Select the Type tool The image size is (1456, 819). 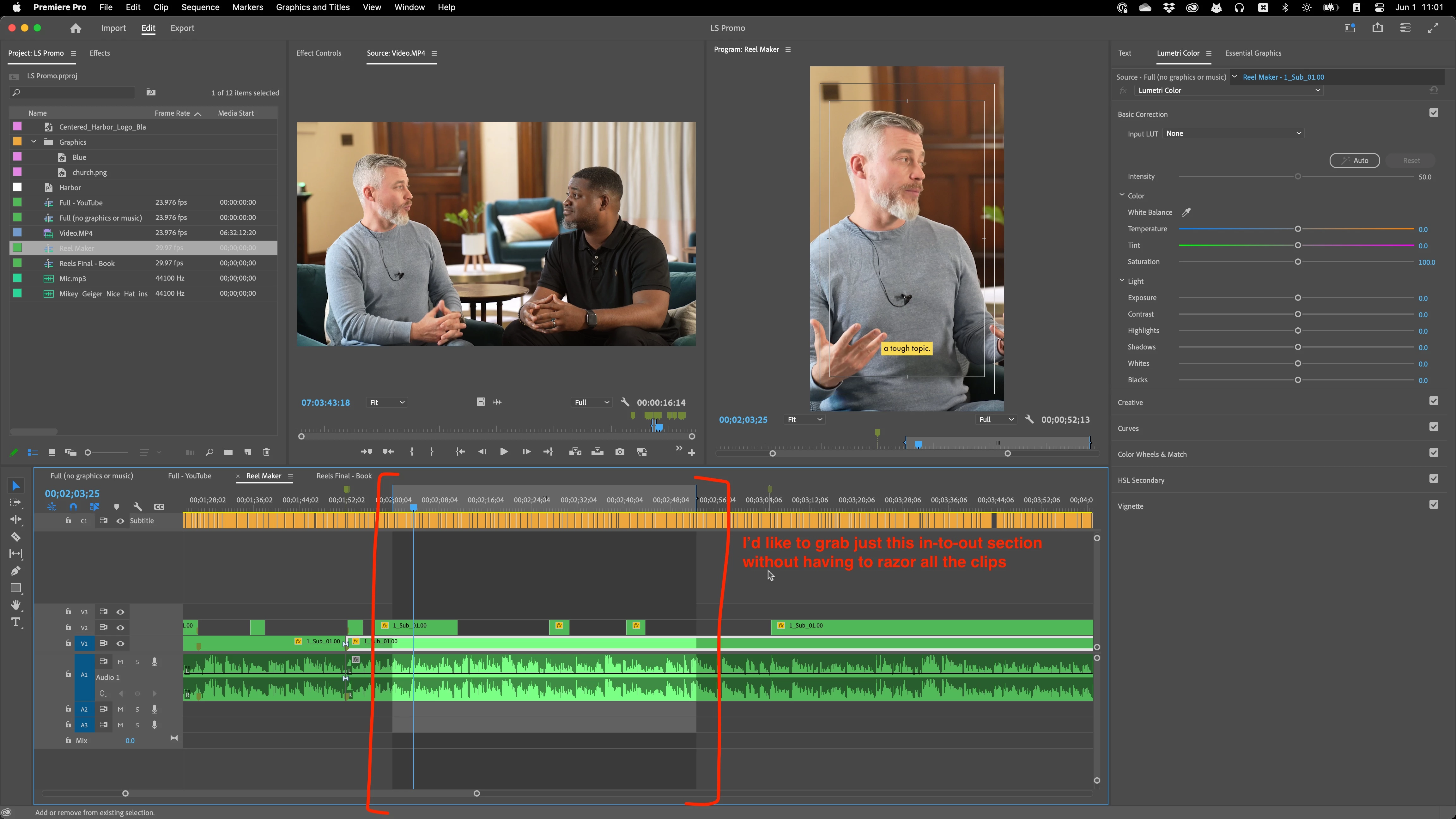point(16,622)
